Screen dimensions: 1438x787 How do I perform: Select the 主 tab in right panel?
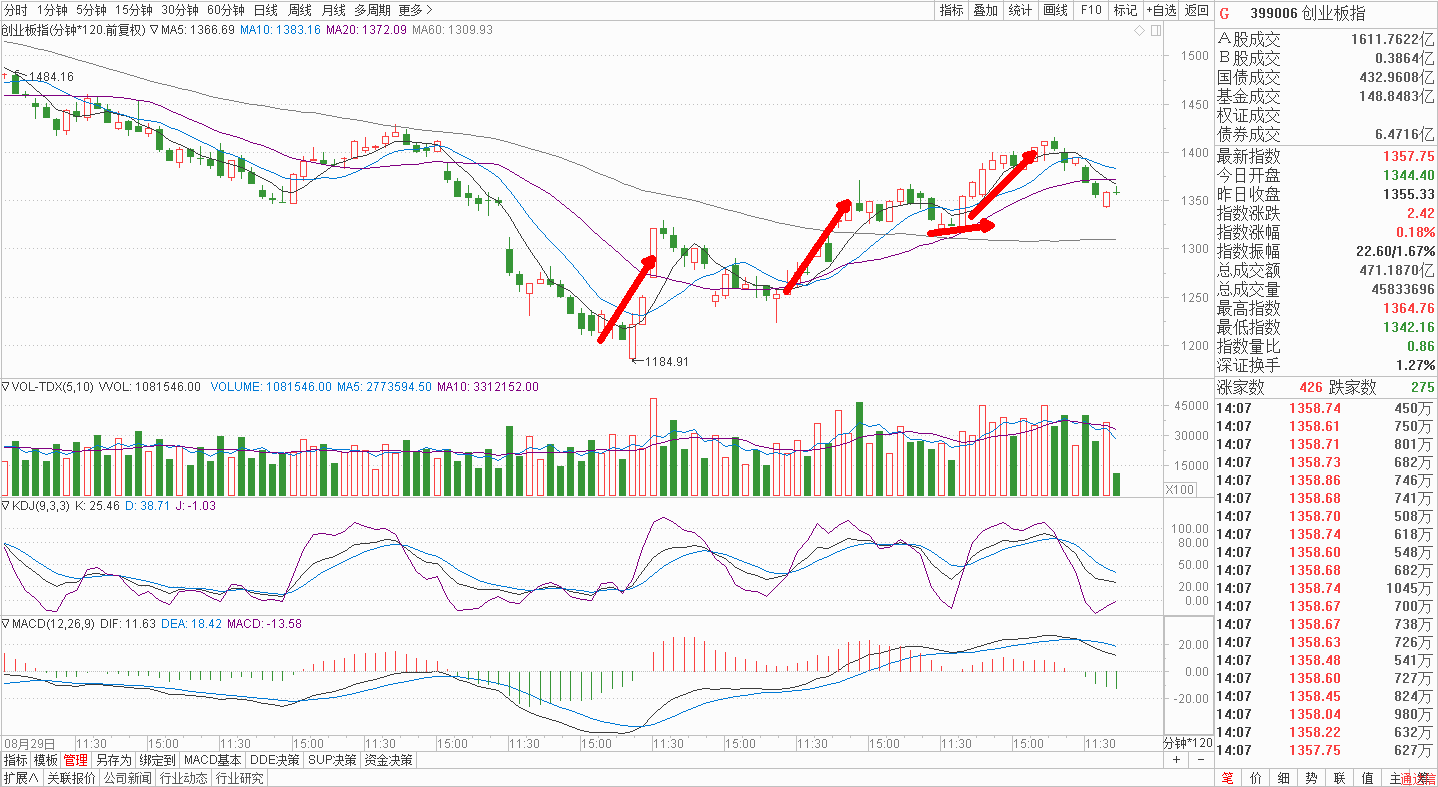pyautogui.click(x=1394, y=778)
